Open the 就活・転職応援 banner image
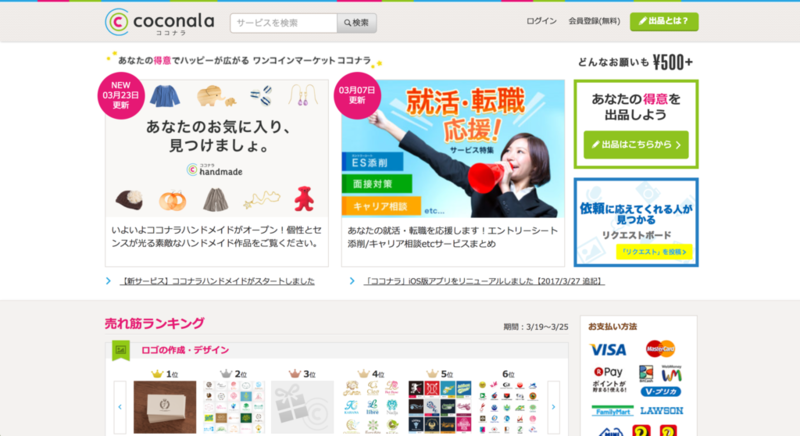This screenshot has height=436, width=800. coord(453,148)
